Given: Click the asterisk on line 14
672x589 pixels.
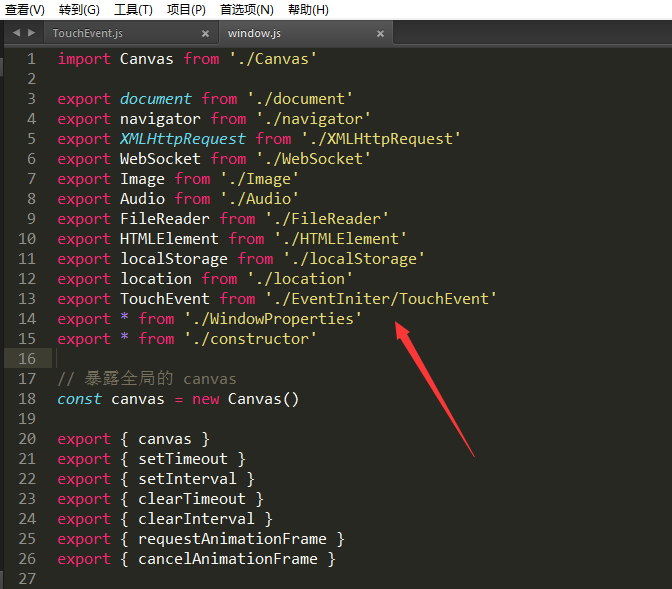Looking at the screenshot, I should 124,317.
